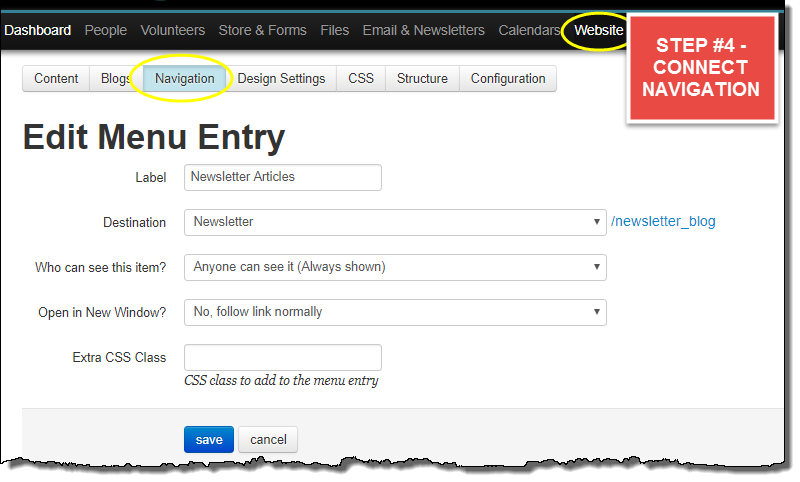Click the Label field with Newsletter Articles
This screenshot has width=800, height=482.
pos(283,177)
